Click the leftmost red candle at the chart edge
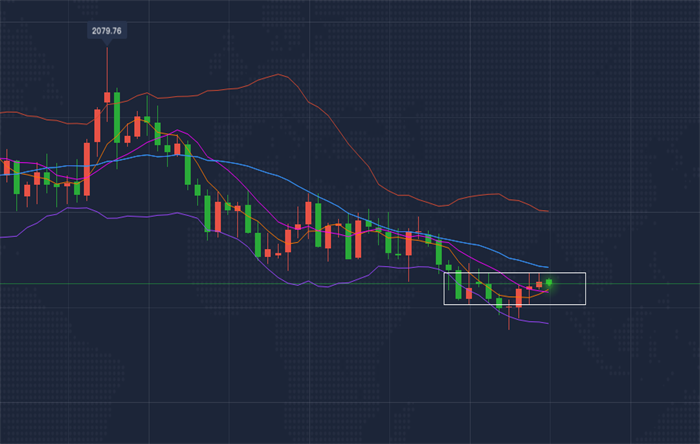 6,166
